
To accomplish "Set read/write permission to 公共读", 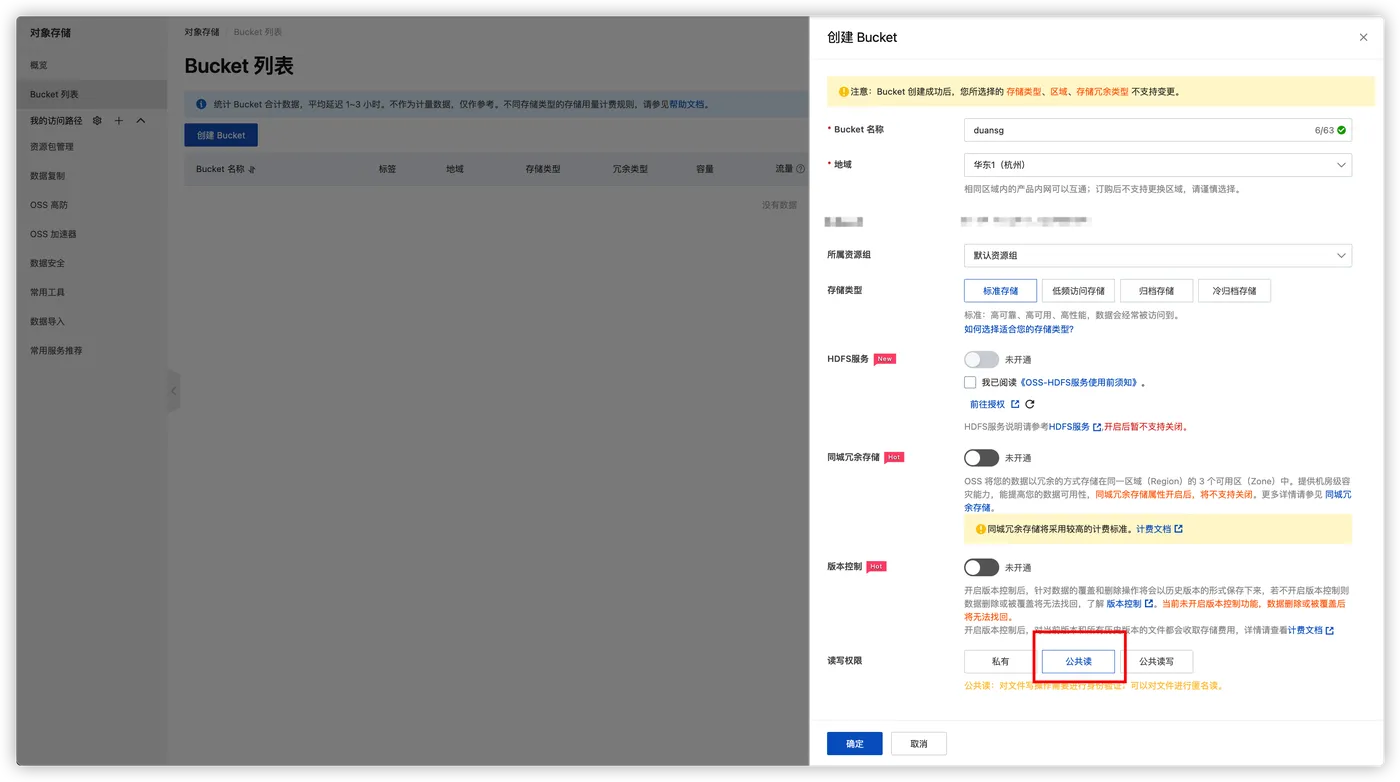I will click(x=1078, y=661).
